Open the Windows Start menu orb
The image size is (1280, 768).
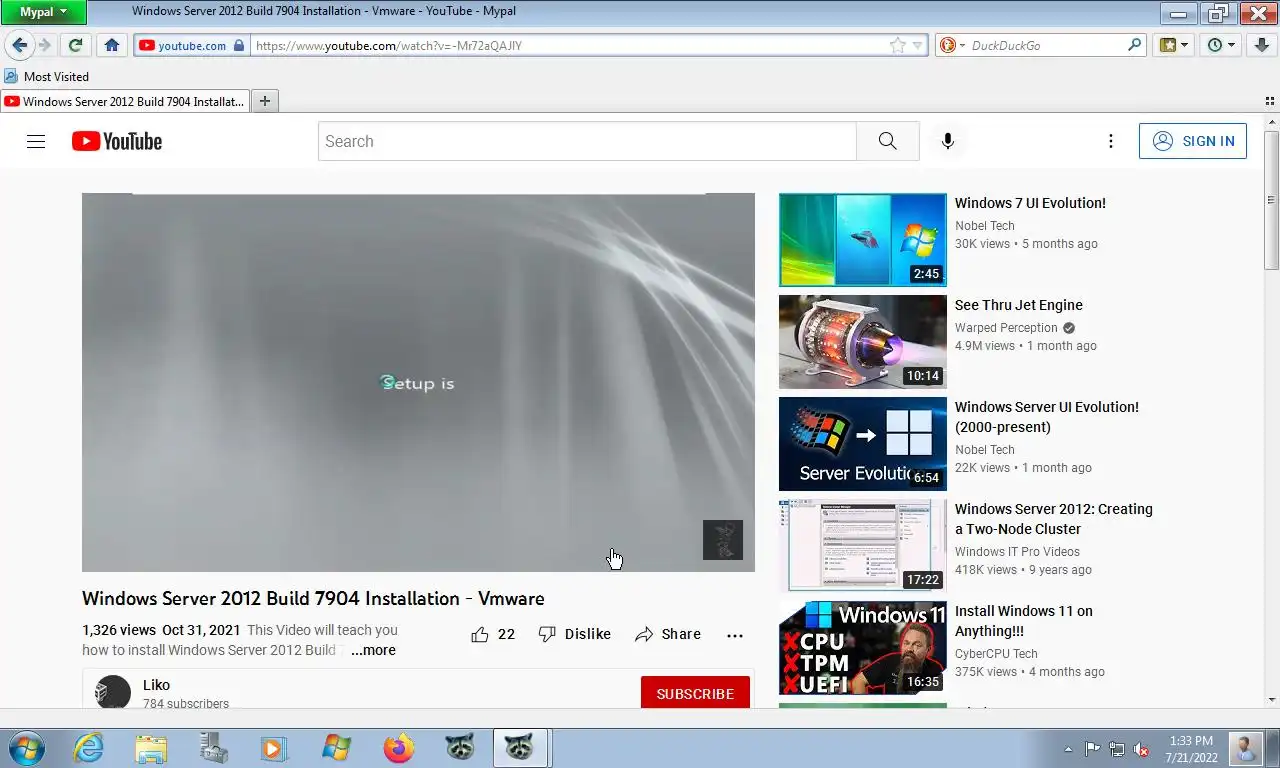(25, 748)
